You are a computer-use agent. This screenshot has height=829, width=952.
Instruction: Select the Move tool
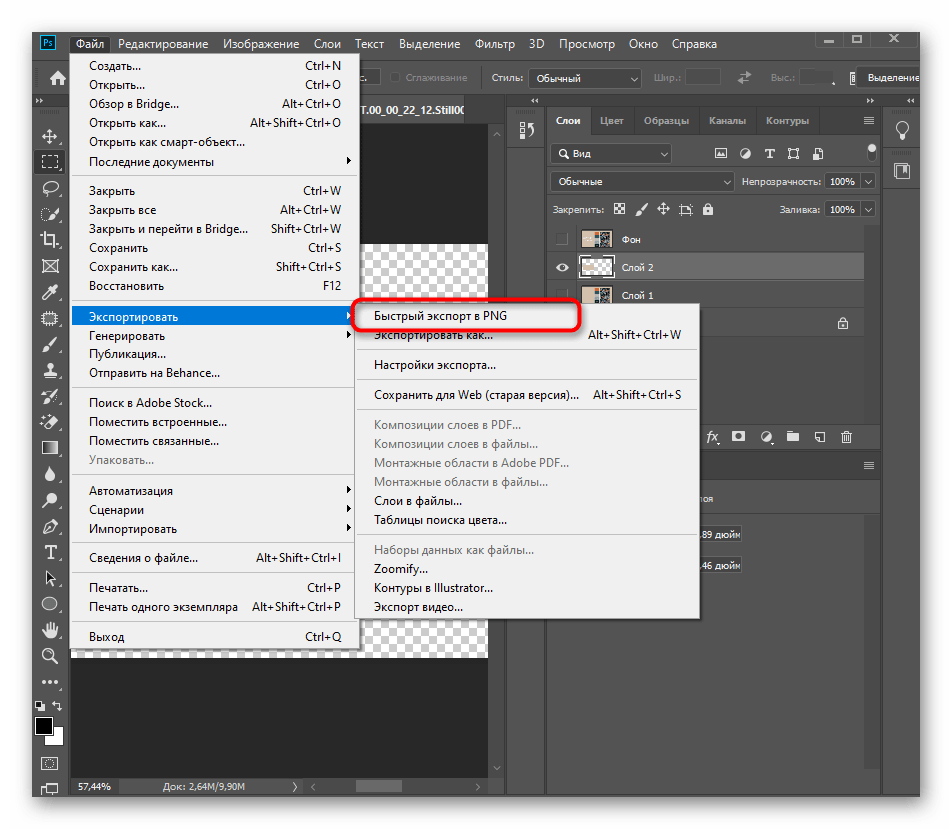click(x=50, y=135)
